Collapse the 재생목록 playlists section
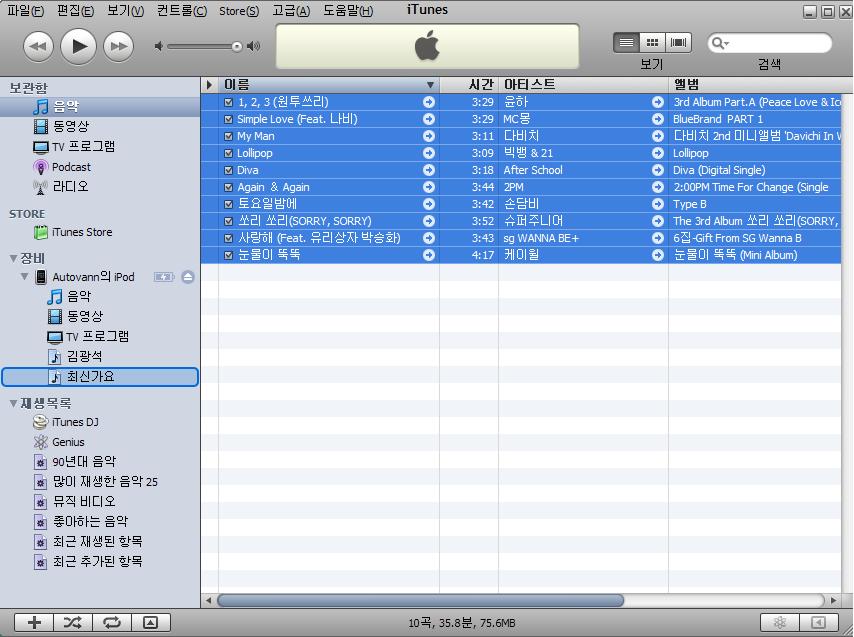Screen dimensions: 854x637 point(13,403)
